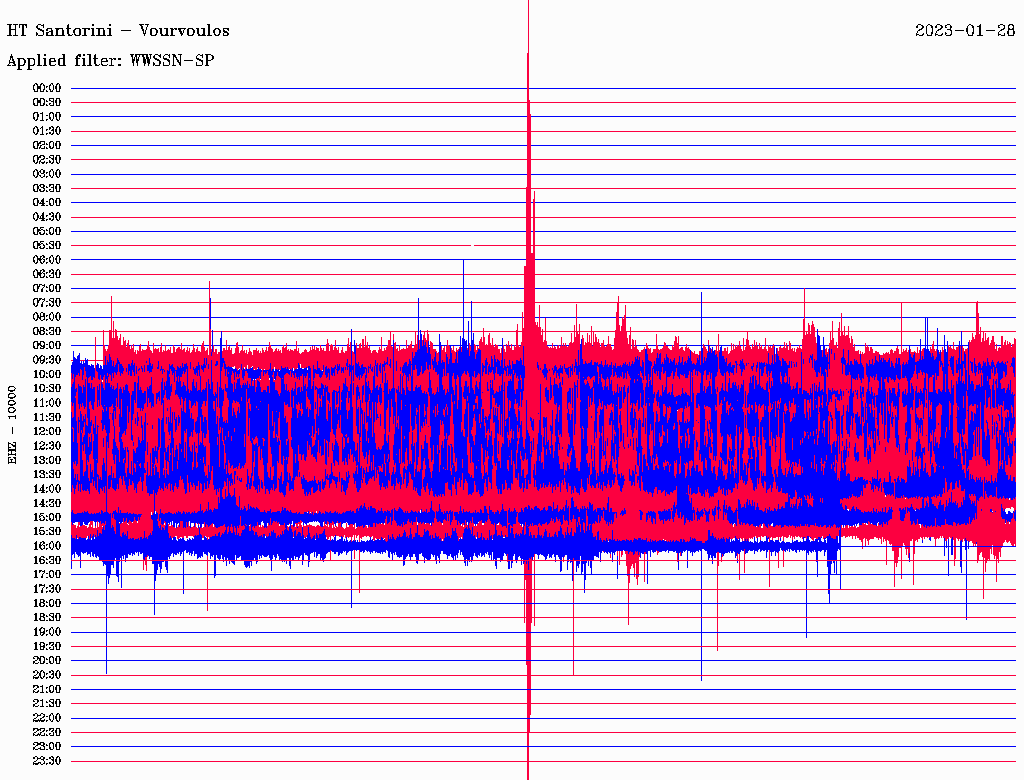Click the 15:00 time label
The width and height of the screenshot is (1024, 780).
(x=47, y=517)
